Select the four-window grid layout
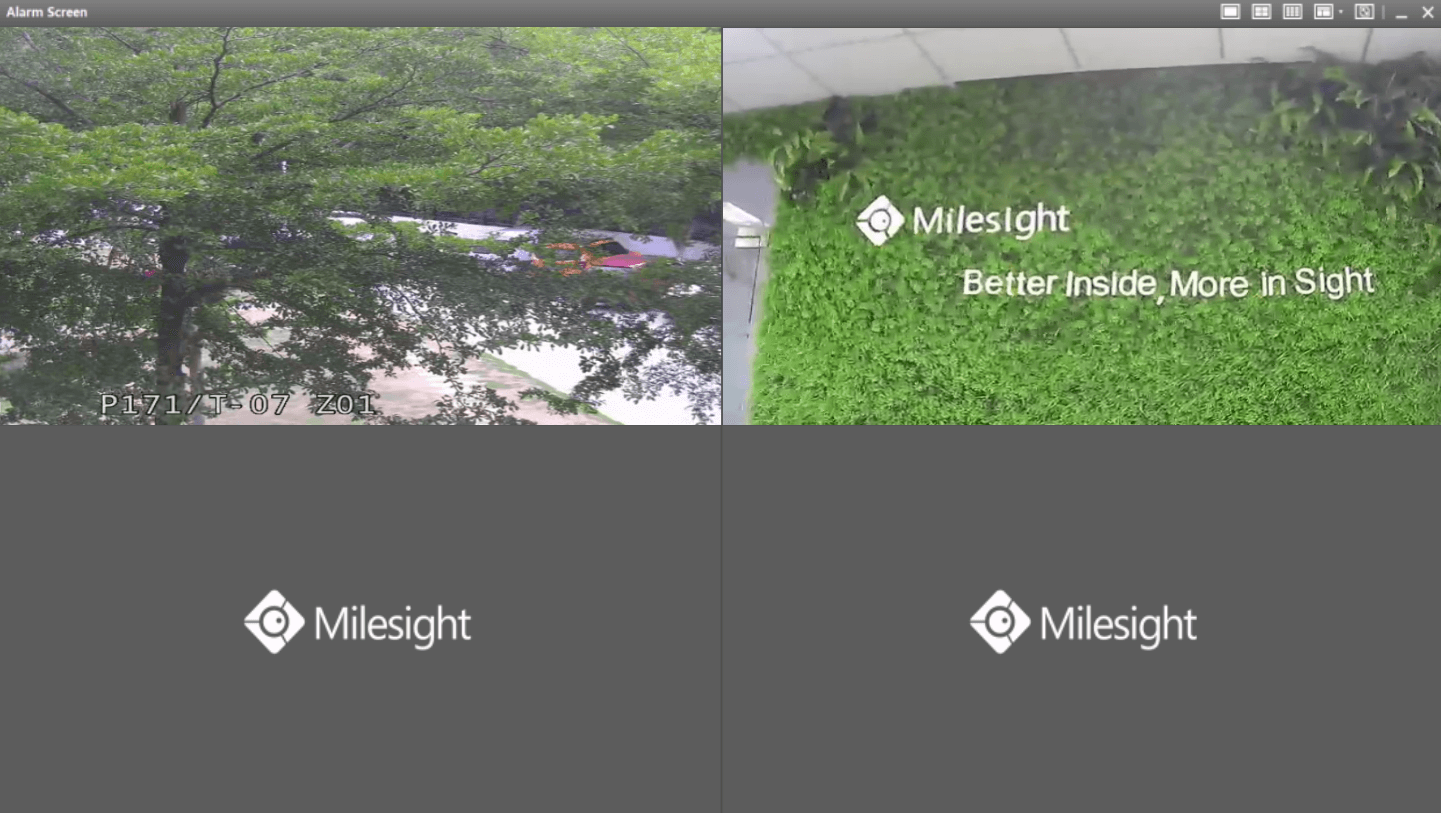Image resolution: width=1441 pixels, height=813 pixels. click(x=1261, y=12)
